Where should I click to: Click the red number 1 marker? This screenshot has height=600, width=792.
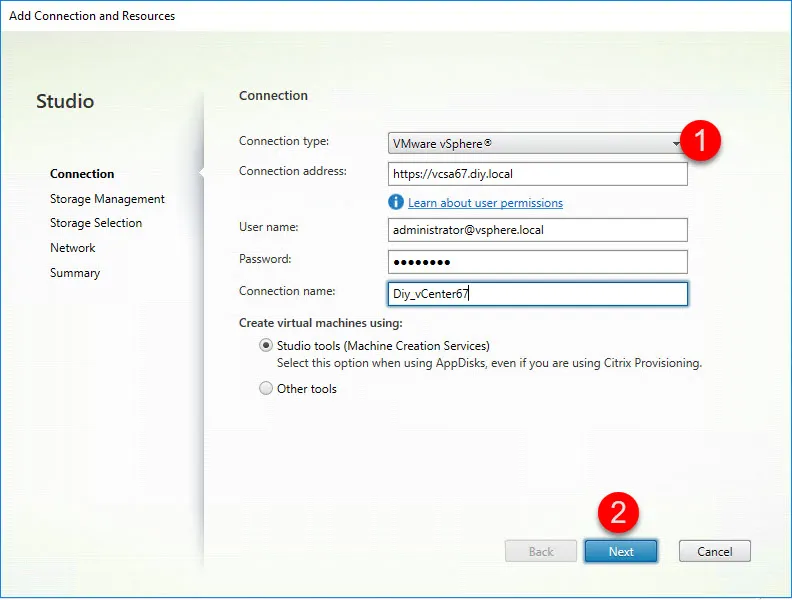pos(701,141)
